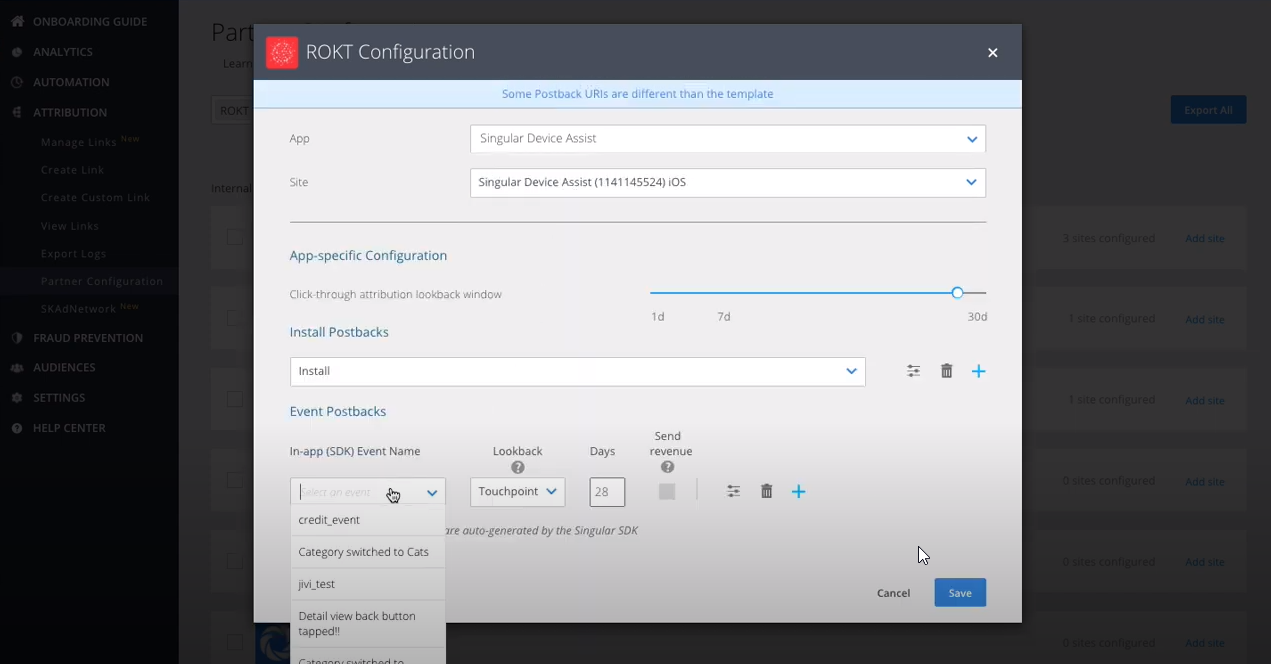This screenshot has height=664, width=1271.
Task: Click the Fraud Prevention shield icon
Action: point(17,338)
